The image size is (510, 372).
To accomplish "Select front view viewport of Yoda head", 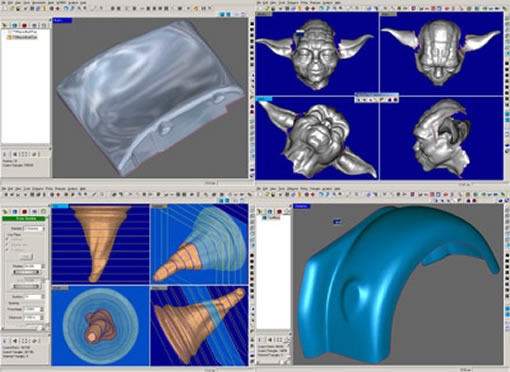I will coord(317,54).
